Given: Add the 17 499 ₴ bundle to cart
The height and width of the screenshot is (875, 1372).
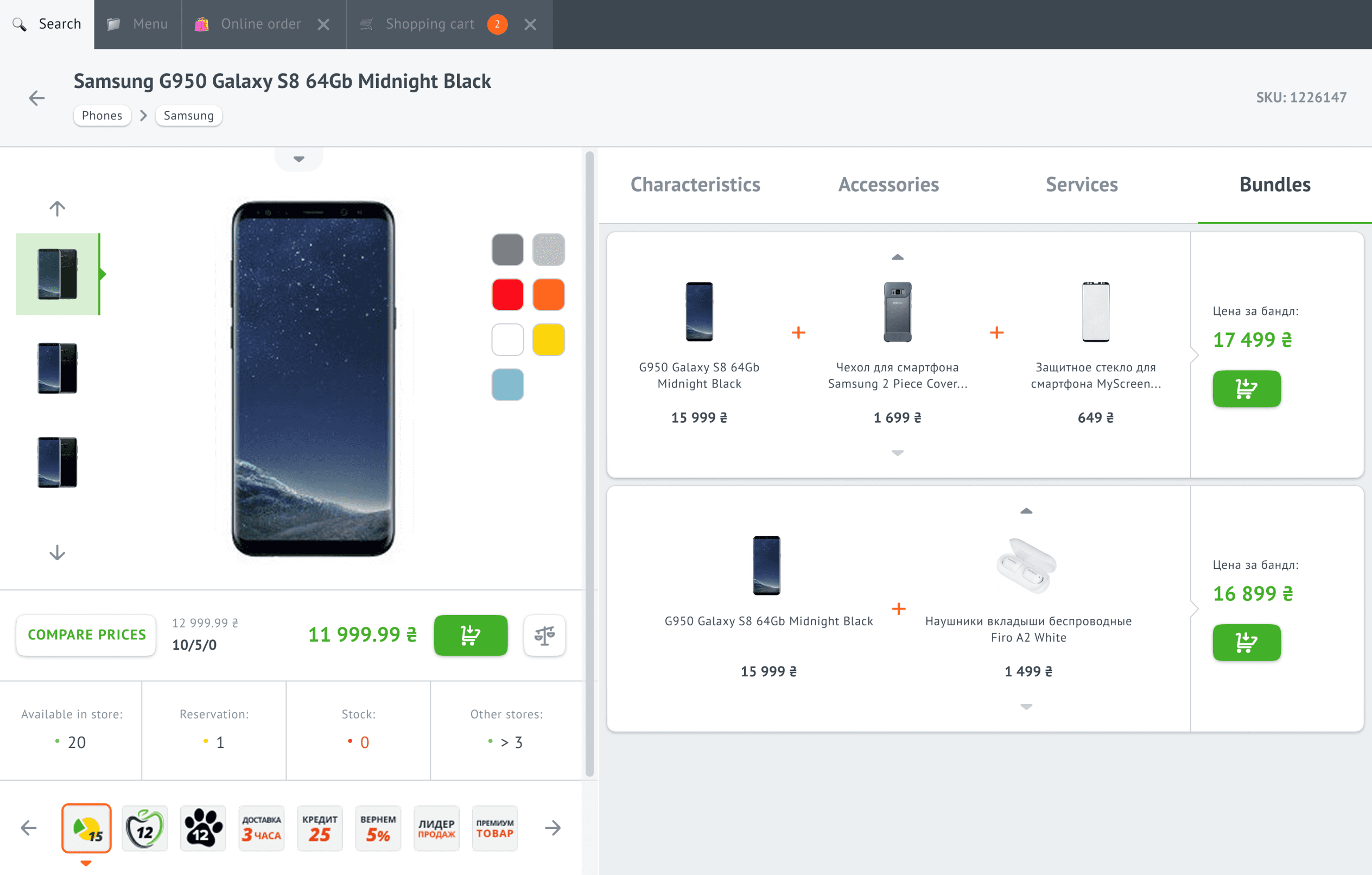Looking at the screenshot, I should pos(1247,389).
